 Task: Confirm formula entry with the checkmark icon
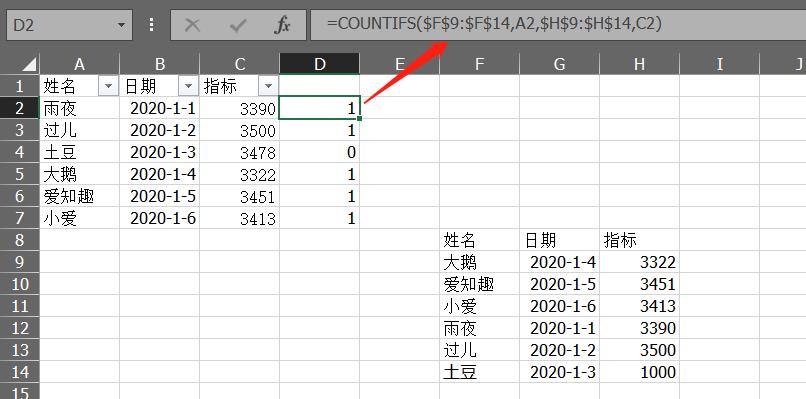point(237,25)
